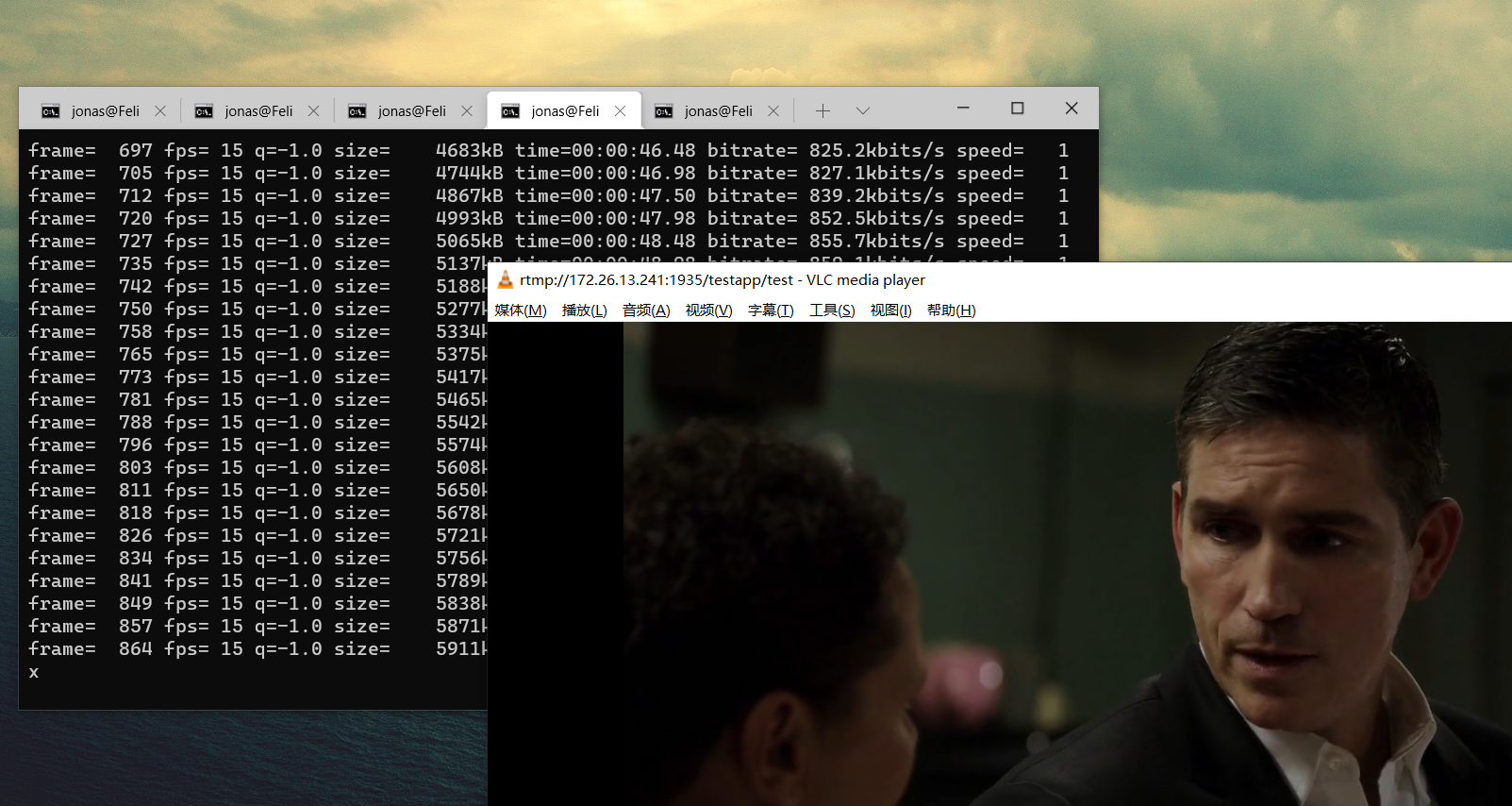Switch to the second jonas@Feli terminal tab
Viewport: 1512px width, 806px height.
click(x=257, y=111)
